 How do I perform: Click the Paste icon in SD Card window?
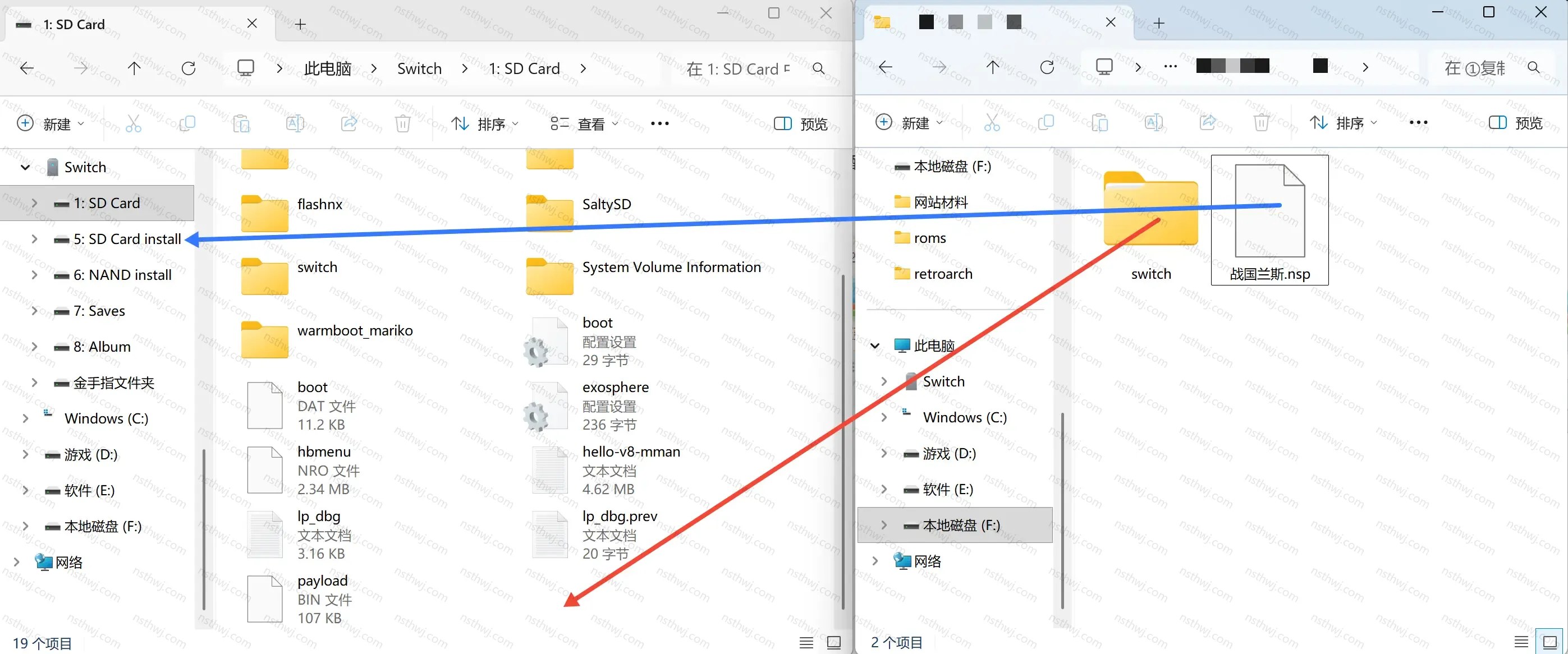click(242, 123)
